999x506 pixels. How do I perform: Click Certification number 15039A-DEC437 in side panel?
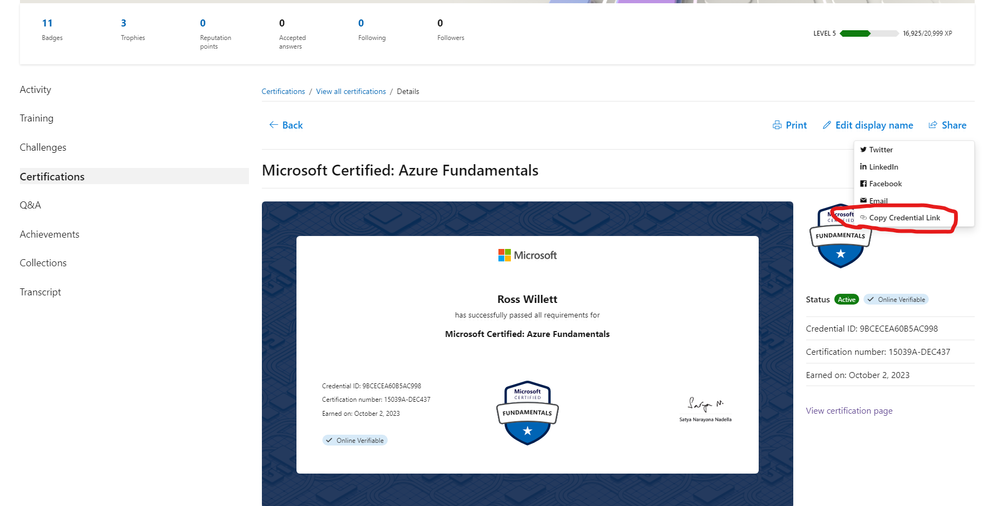click(877, 352)
